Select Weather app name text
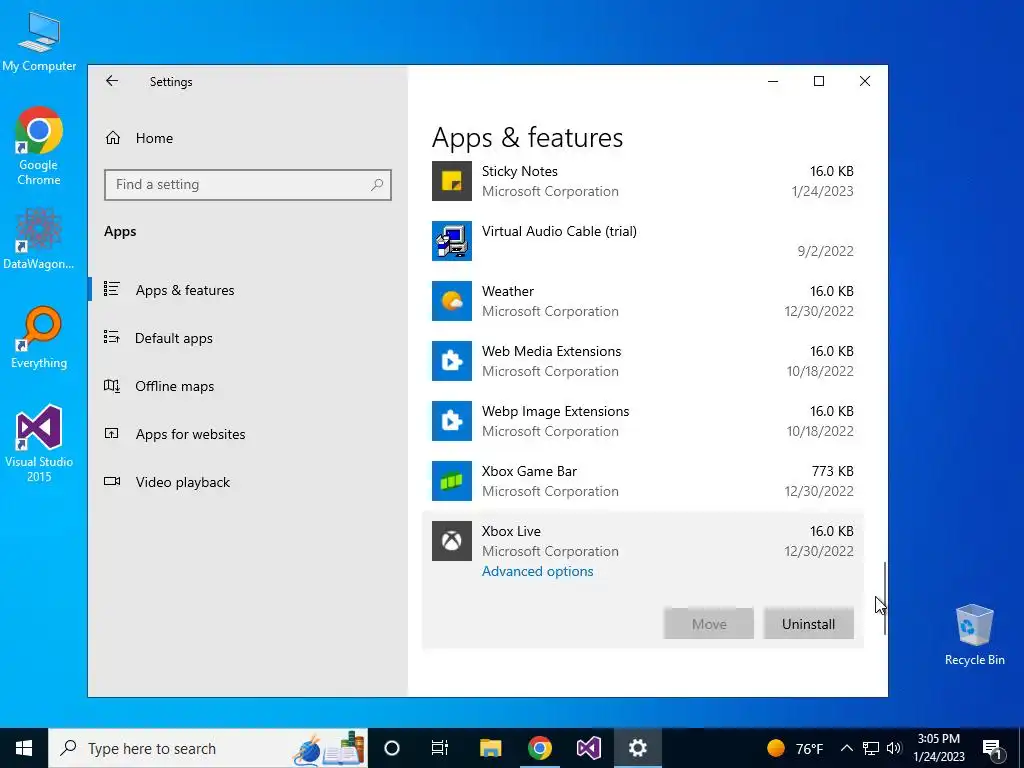 [x=508, y=291]
